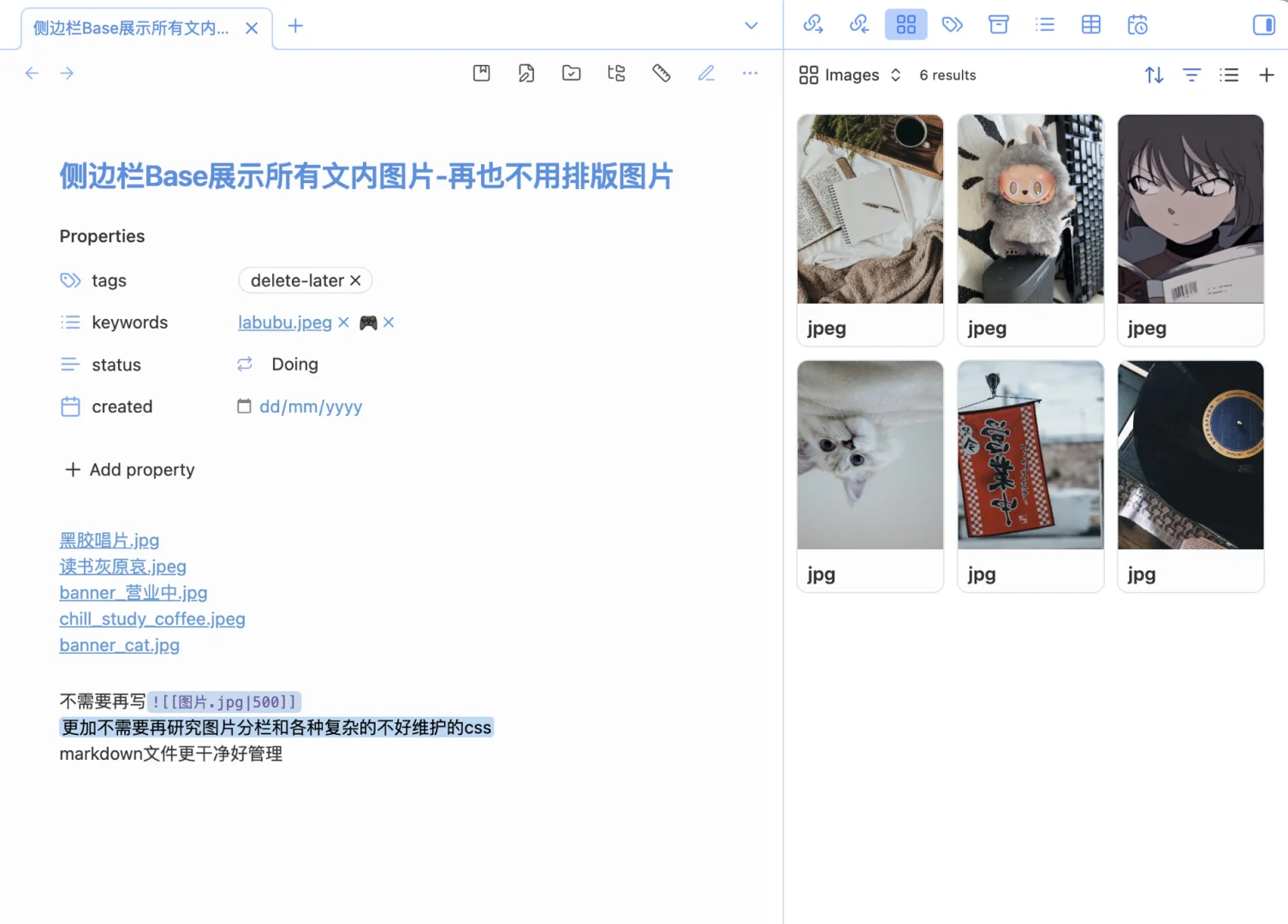Screen dimensions: 1288x924
Task: Open the created date picker dd/mm/yyyy
Action: 310,406
